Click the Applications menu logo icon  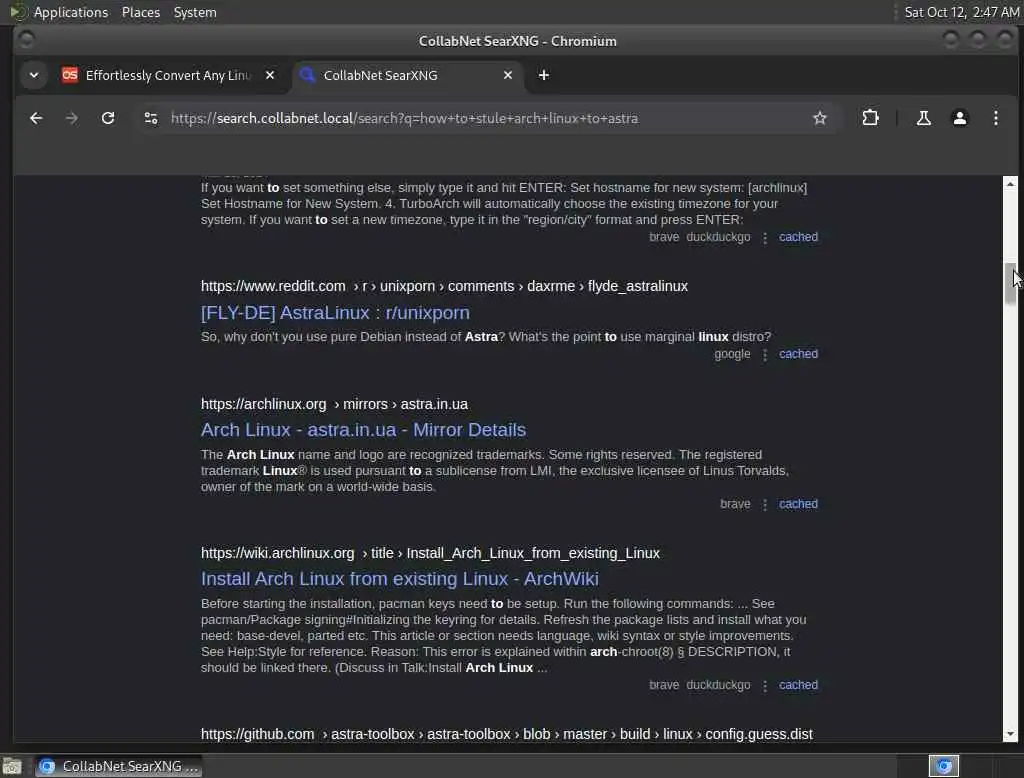click(x=18, y=12)
